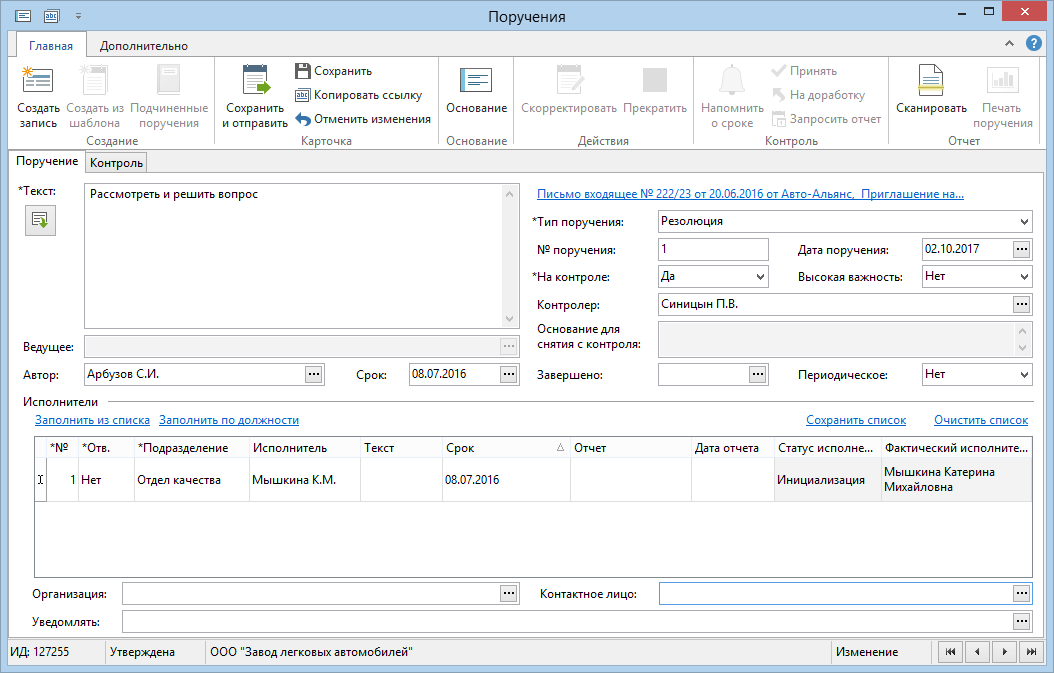Click into the Текст text area
Screen dimensions: 1054x673
(x=294, y=256)
